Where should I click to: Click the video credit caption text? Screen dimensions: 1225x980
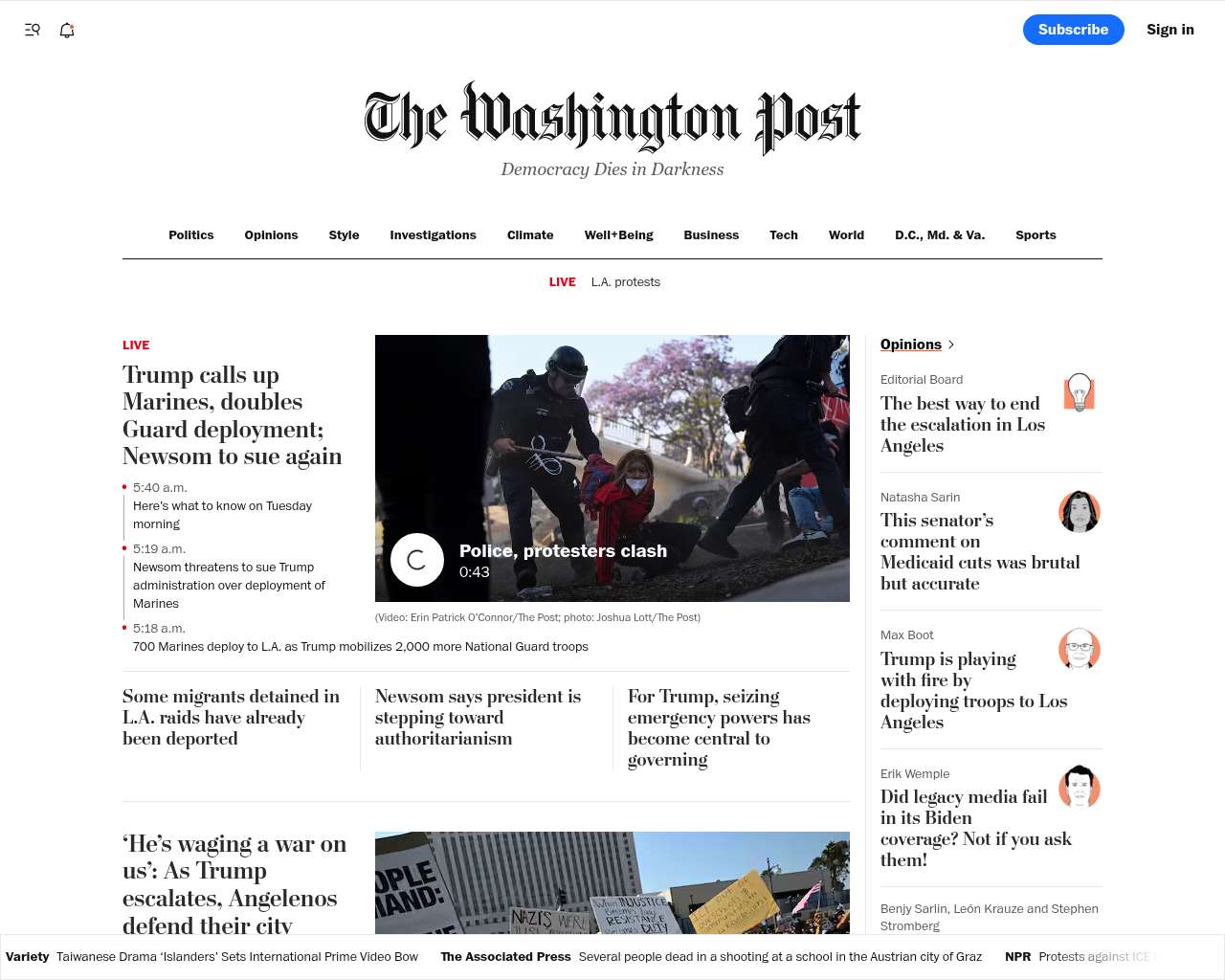[538, 618]
